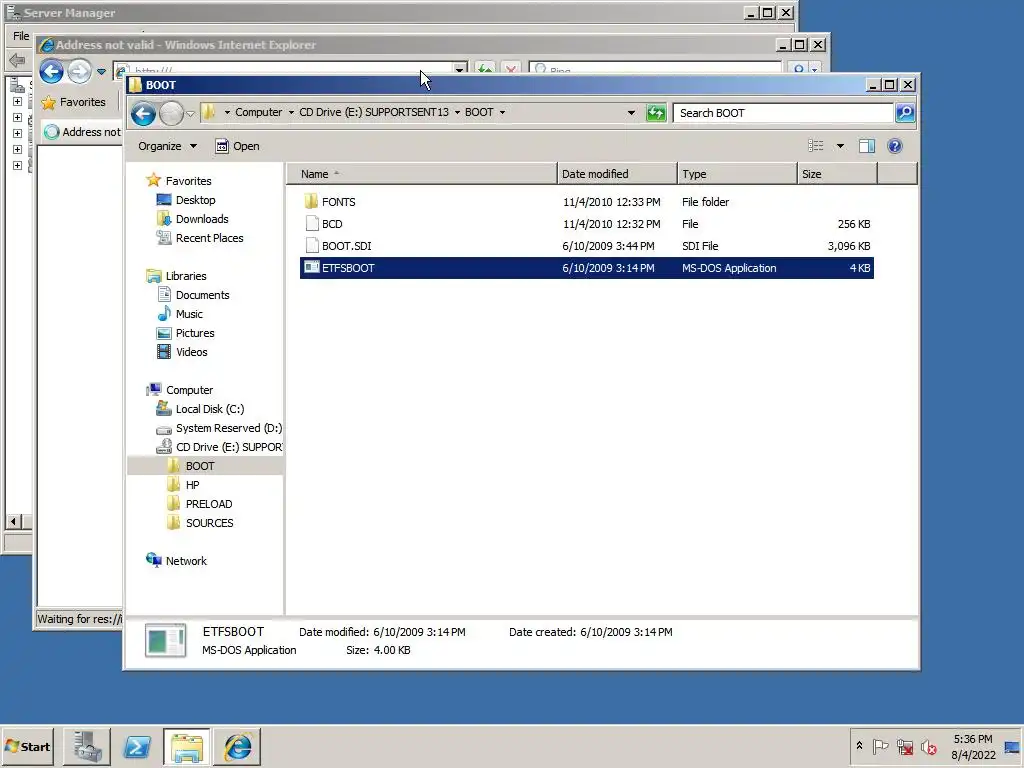Open the PRELOAD folder in navigation tree
Image resolution: width=1024 pixels, height=768 pixels.
click(x=208, y=504)
